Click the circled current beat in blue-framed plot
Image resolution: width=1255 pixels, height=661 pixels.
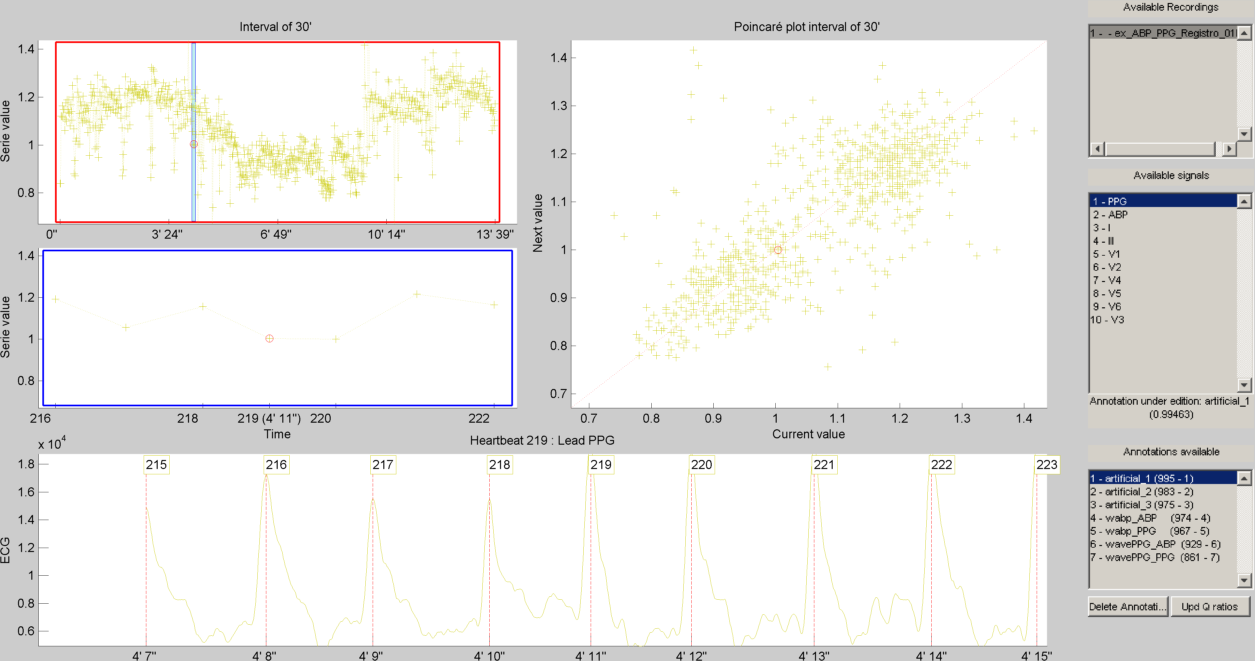[x=269, y=339]
